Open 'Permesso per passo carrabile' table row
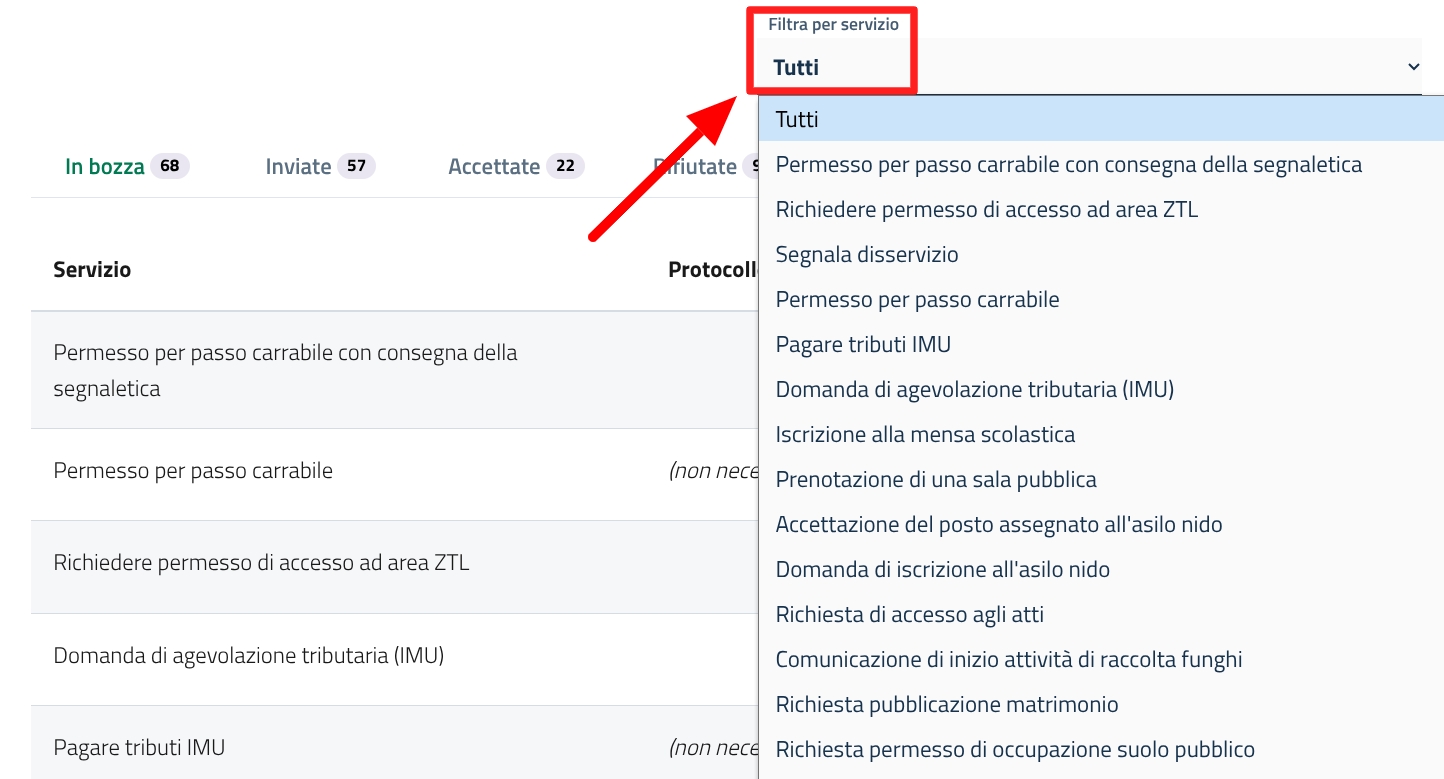 point(193,471)
